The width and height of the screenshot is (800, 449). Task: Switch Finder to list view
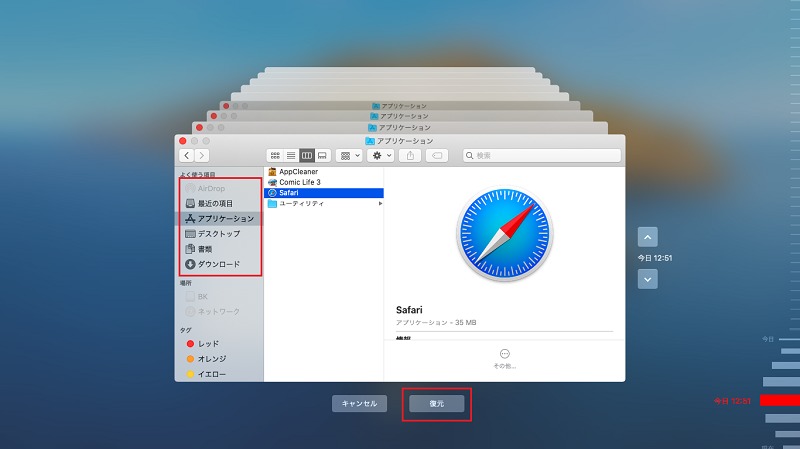(x=291, y=156)
